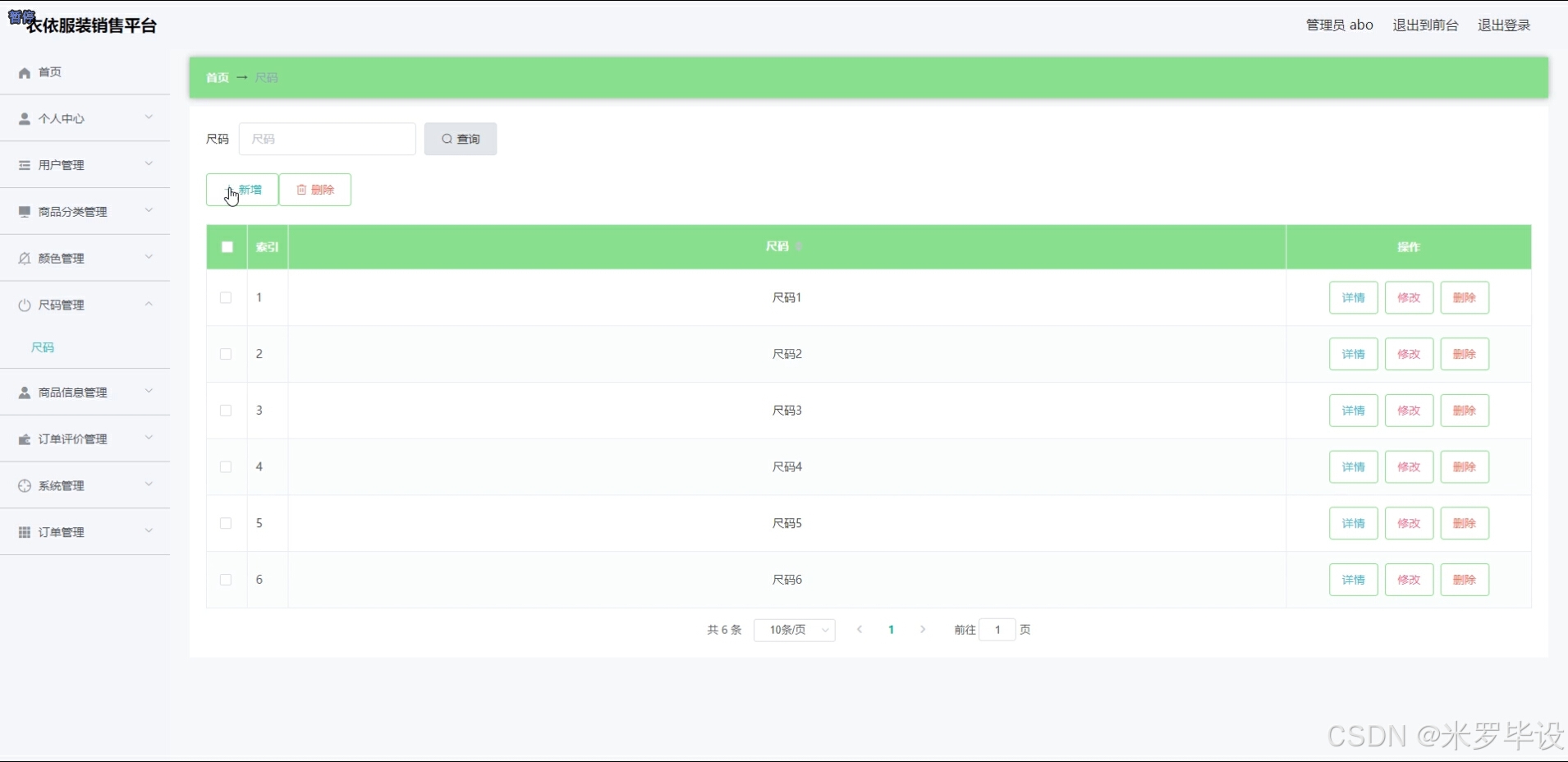
Task: Click the 尺码4 table cell
Action: tap(787, 466)
